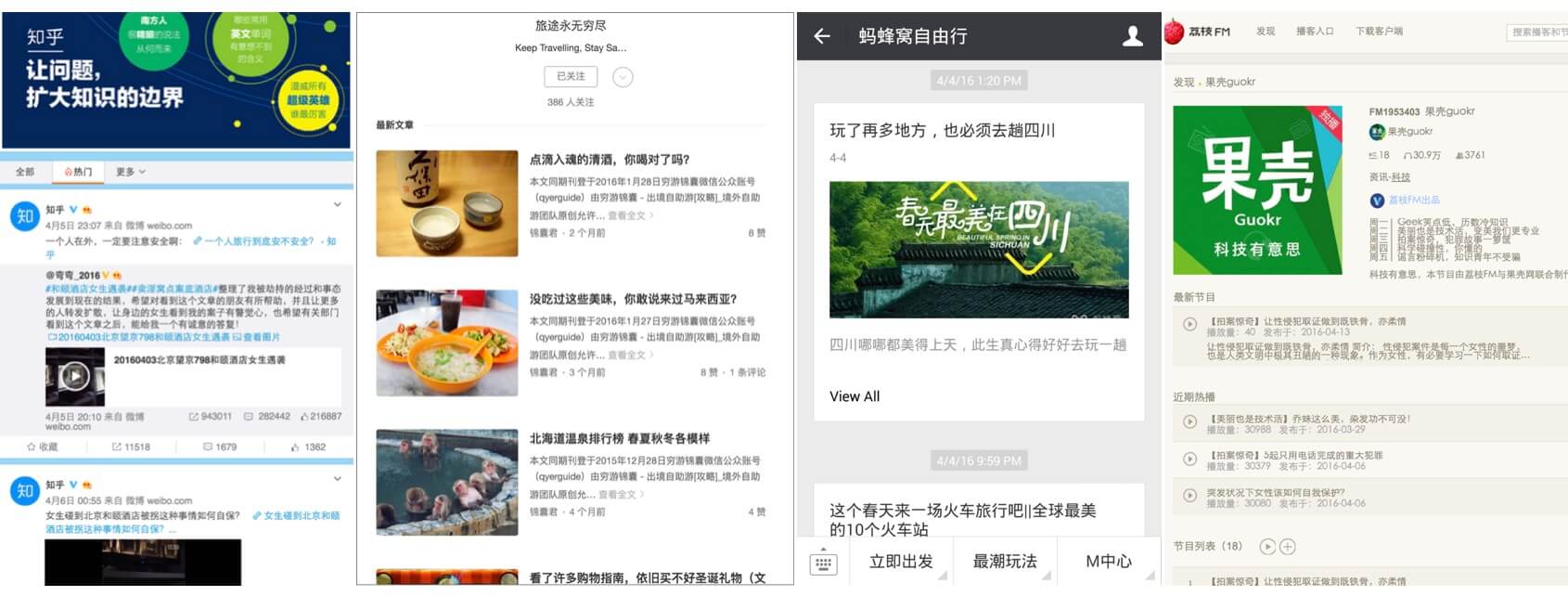Open the 科技 category link

pos(1401,177)
